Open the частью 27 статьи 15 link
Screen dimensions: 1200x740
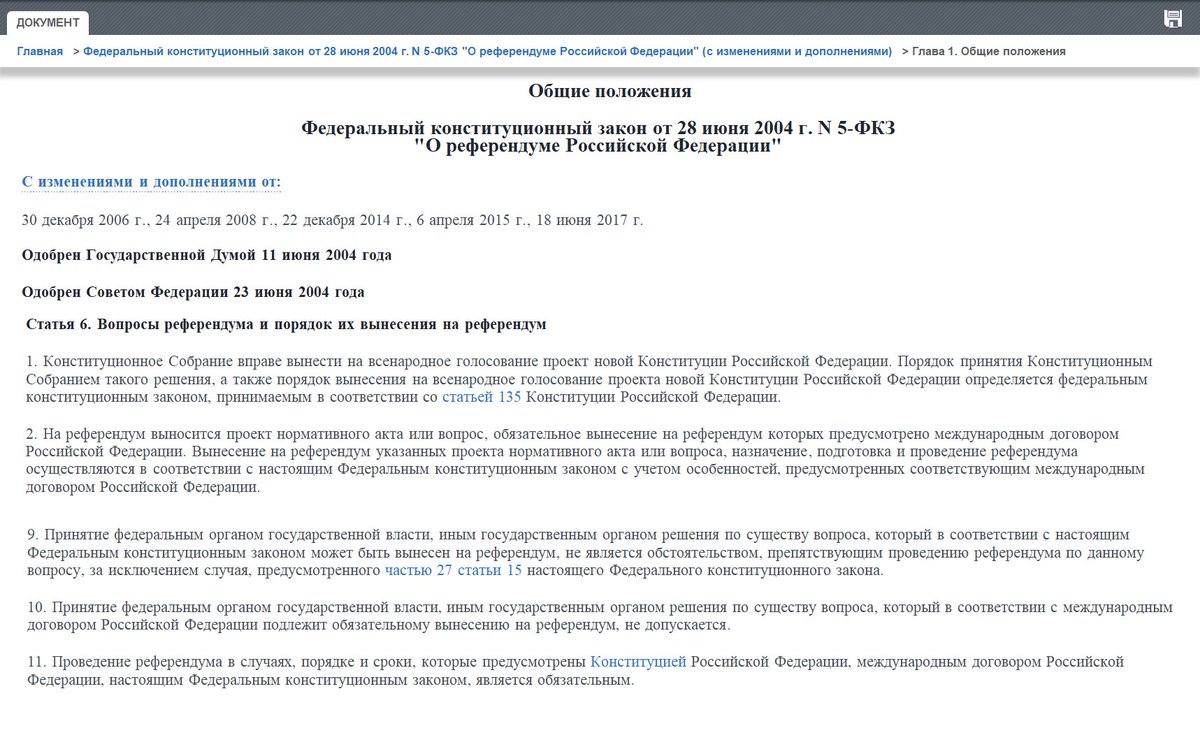pos(454,571)
